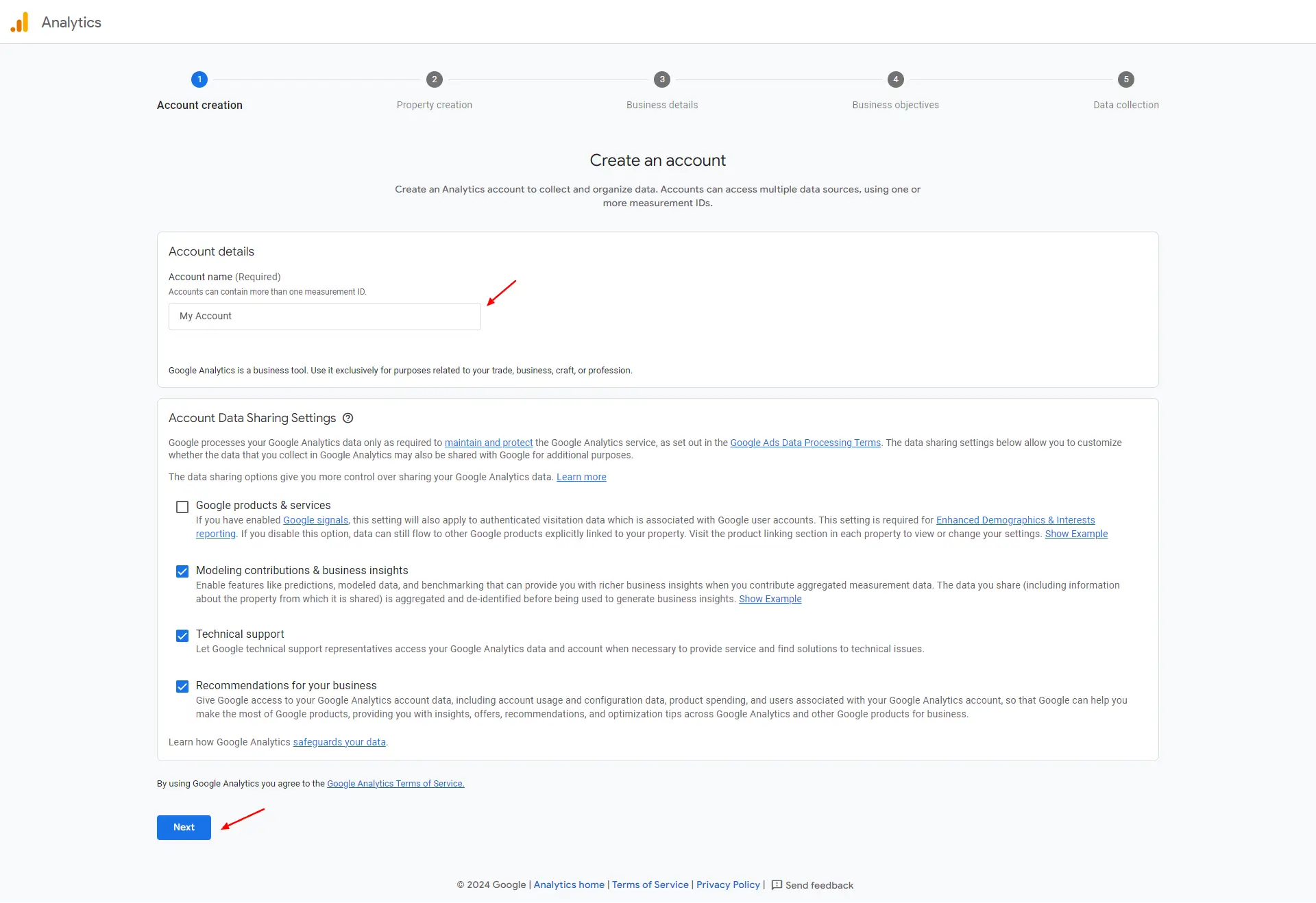Screen dimensions: 1316x903
Task: Click the Google products & services label
Action: 263,505
